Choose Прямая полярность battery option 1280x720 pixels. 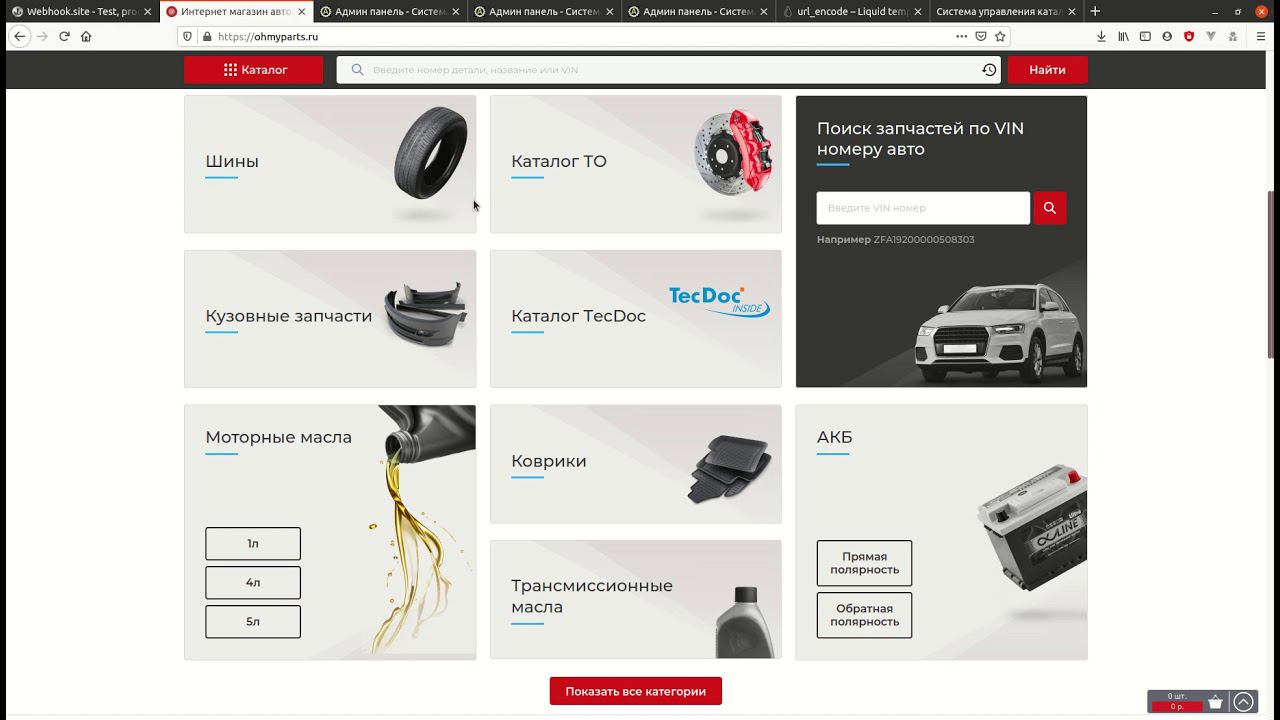click(x=864, y=563)
